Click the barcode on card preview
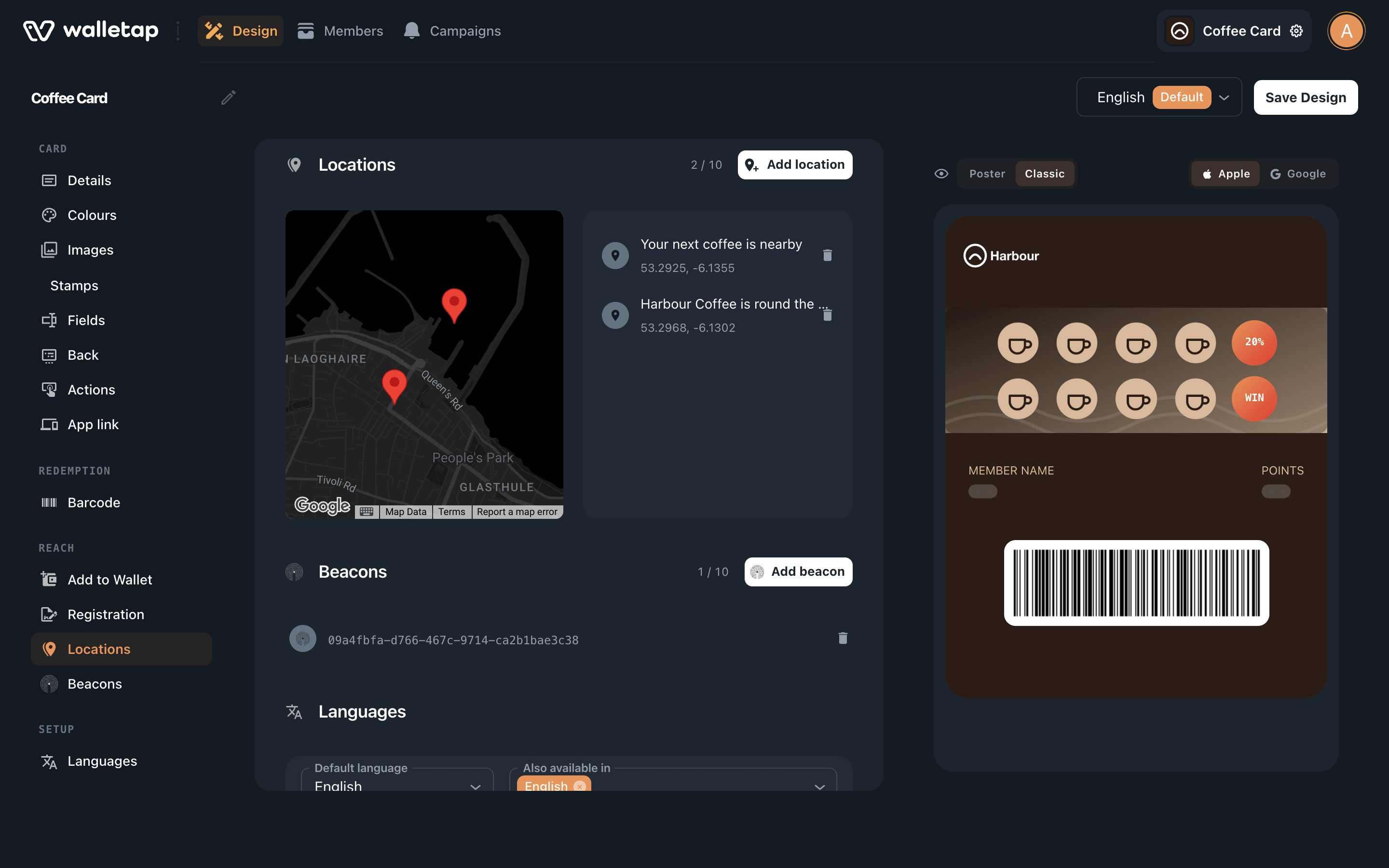This screenshot has width=1389, height=868. 1136,583
